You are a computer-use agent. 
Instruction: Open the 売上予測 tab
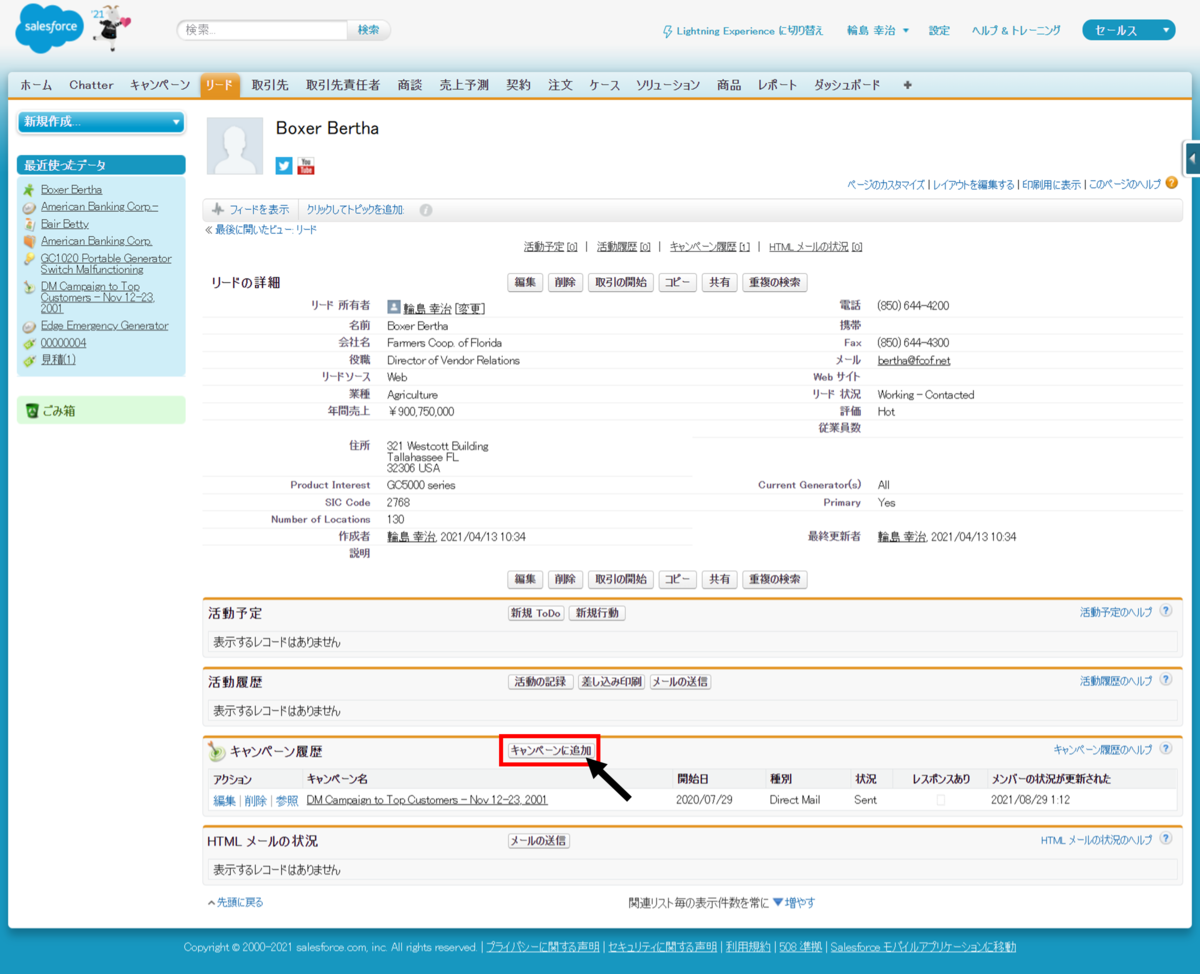click(464, 85)
